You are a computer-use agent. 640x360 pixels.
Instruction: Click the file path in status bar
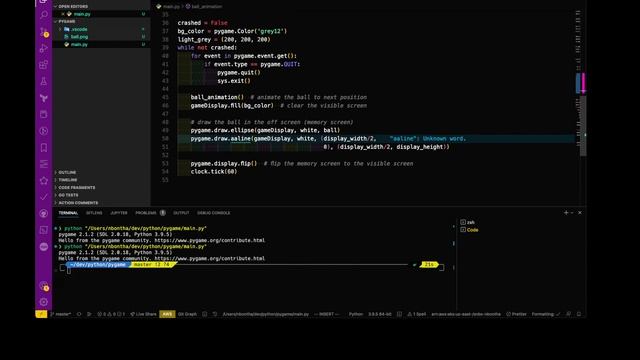(266, 314)
